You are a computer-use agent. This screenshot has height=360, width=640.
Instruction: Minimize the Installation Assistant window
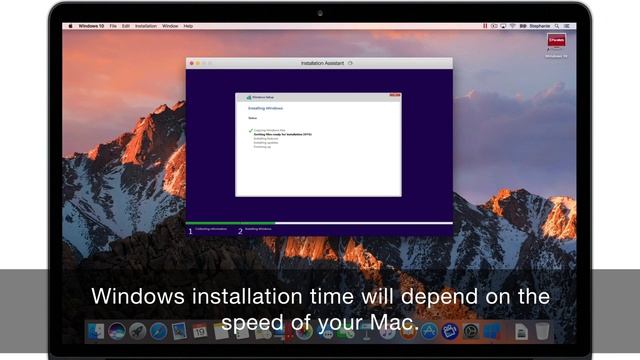[x=198, y=63]
